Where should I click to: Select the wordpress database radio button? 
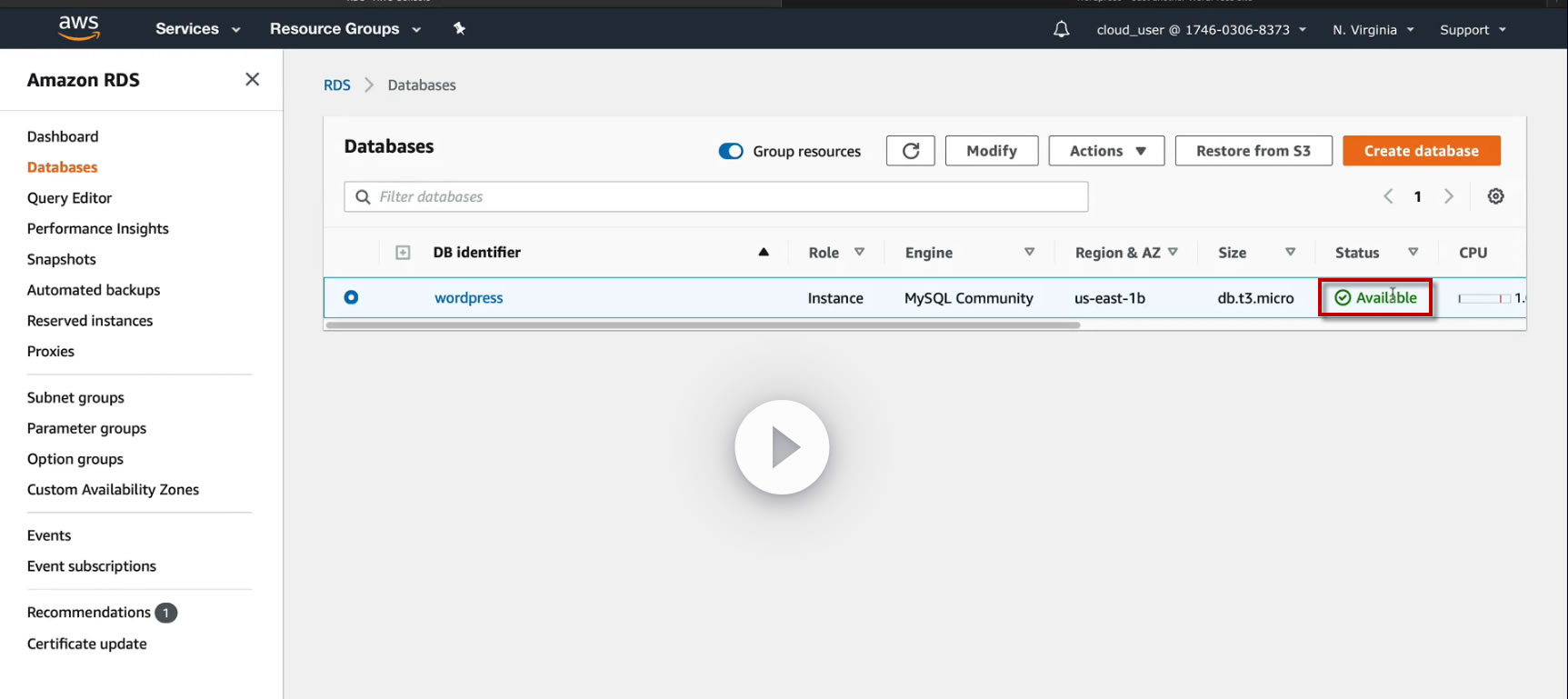pyautogui.click(x=351, y=297)
